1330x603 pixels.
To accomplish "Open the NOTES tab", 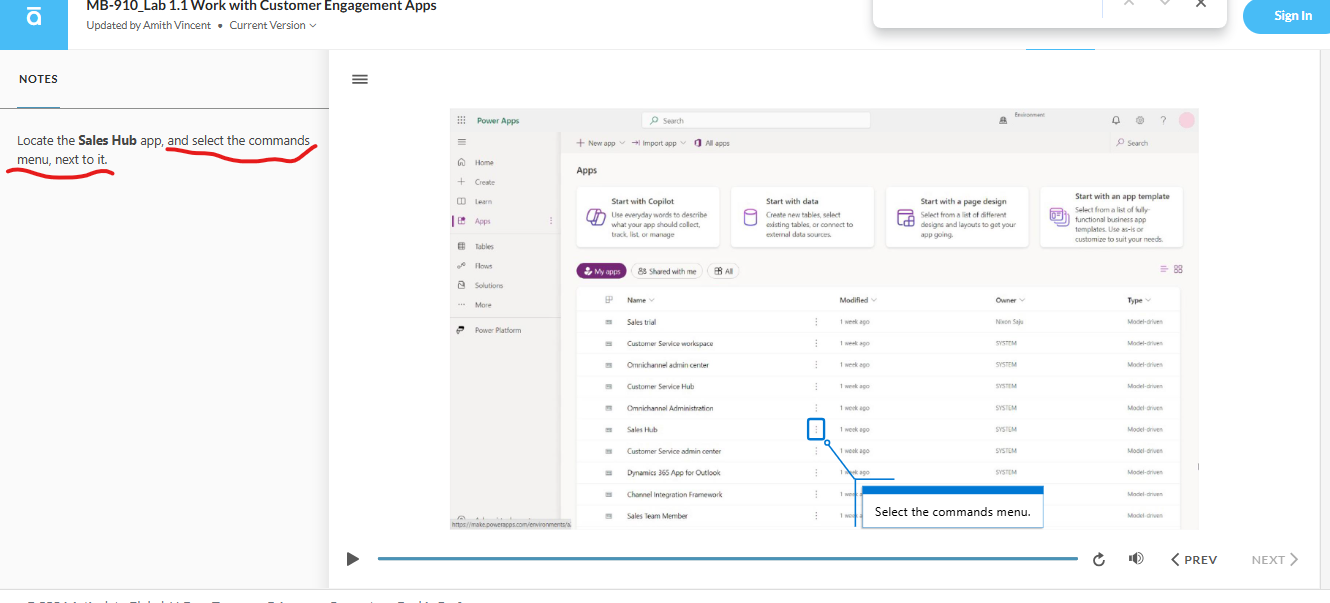I will click(x=38, y=79).
